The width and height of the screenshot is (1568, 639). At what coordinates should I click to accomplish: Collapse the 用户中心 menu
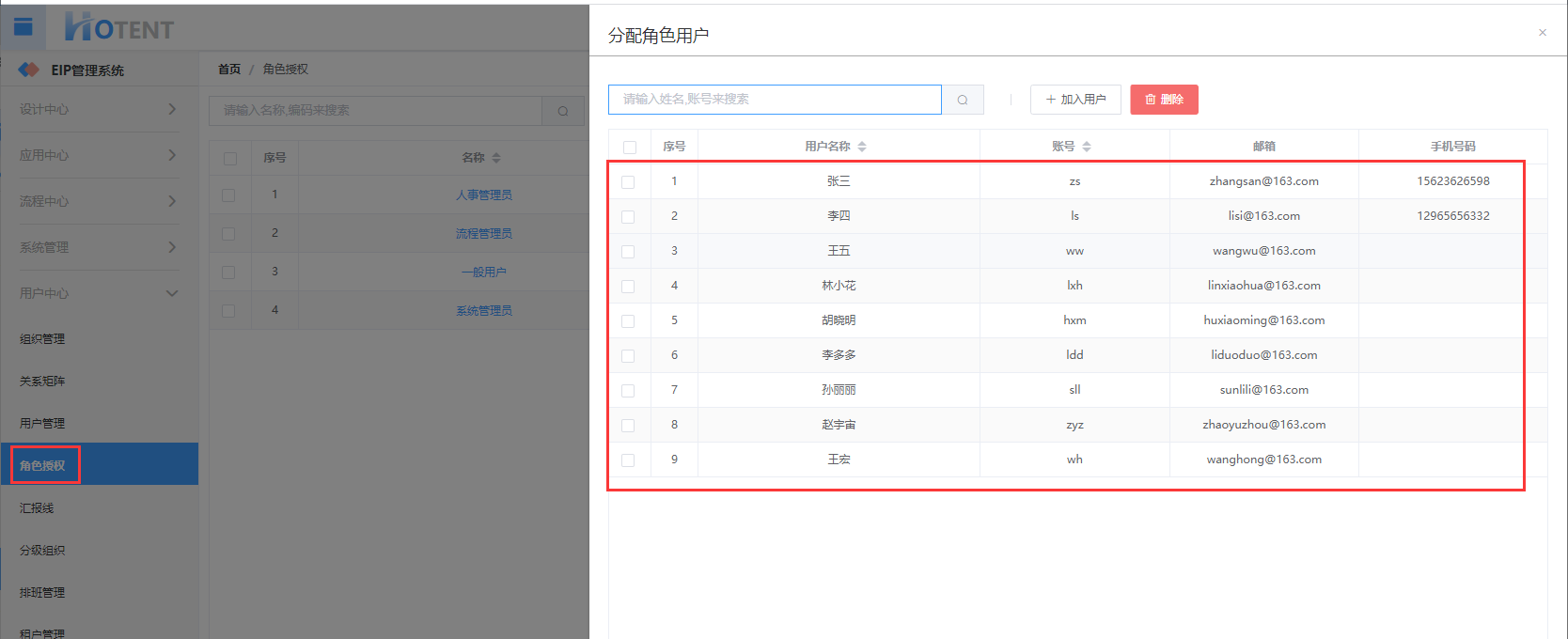click(x=99, y=293)
